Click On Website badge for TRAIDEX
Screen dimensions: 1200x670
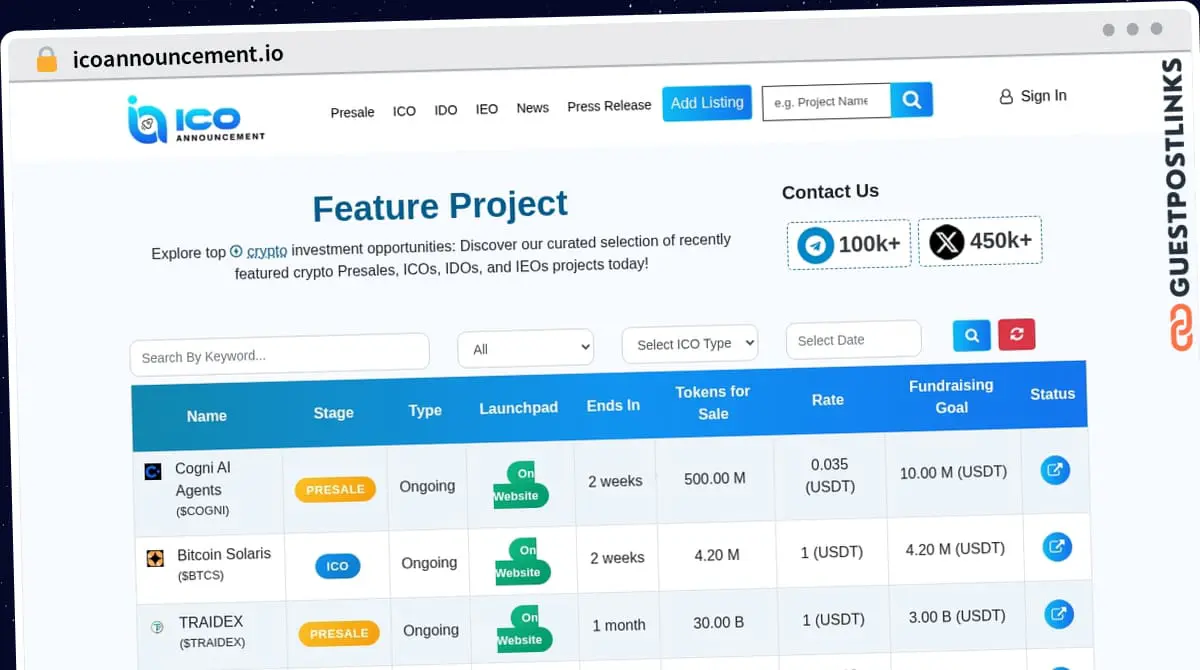tap(523, 629)
